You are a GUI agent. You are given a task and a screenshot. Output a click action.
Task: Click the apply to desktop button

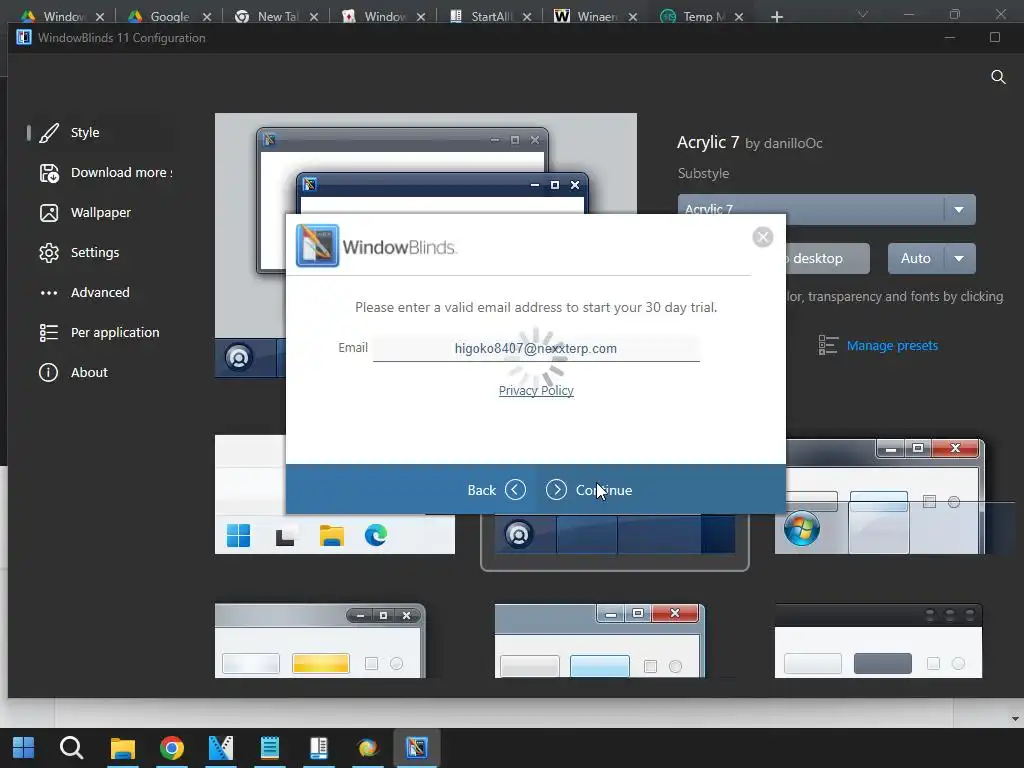tap(827, 259)
